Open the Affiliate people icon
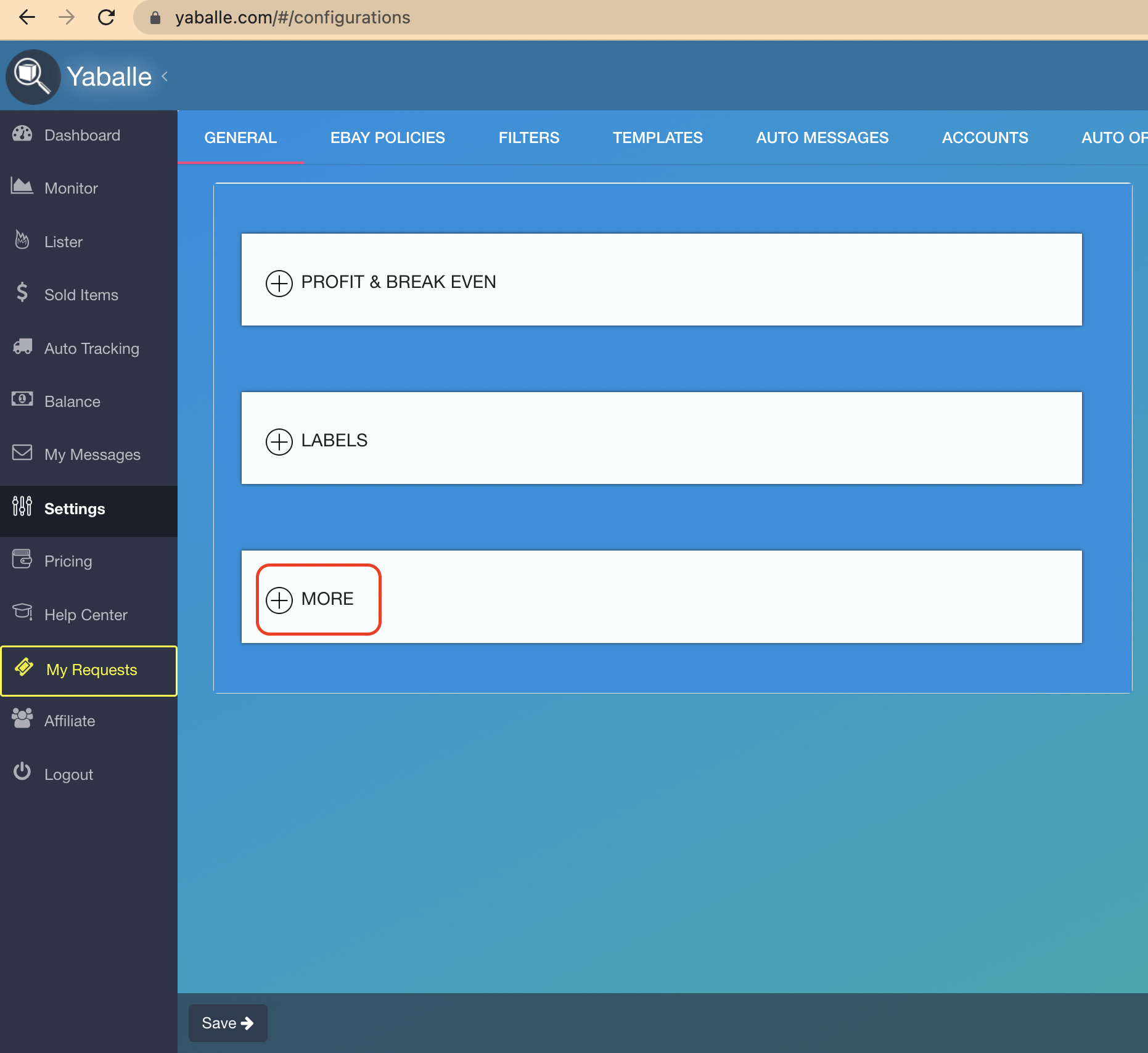This screenshot has height=1053, width=1148. (x=22, y=719)
